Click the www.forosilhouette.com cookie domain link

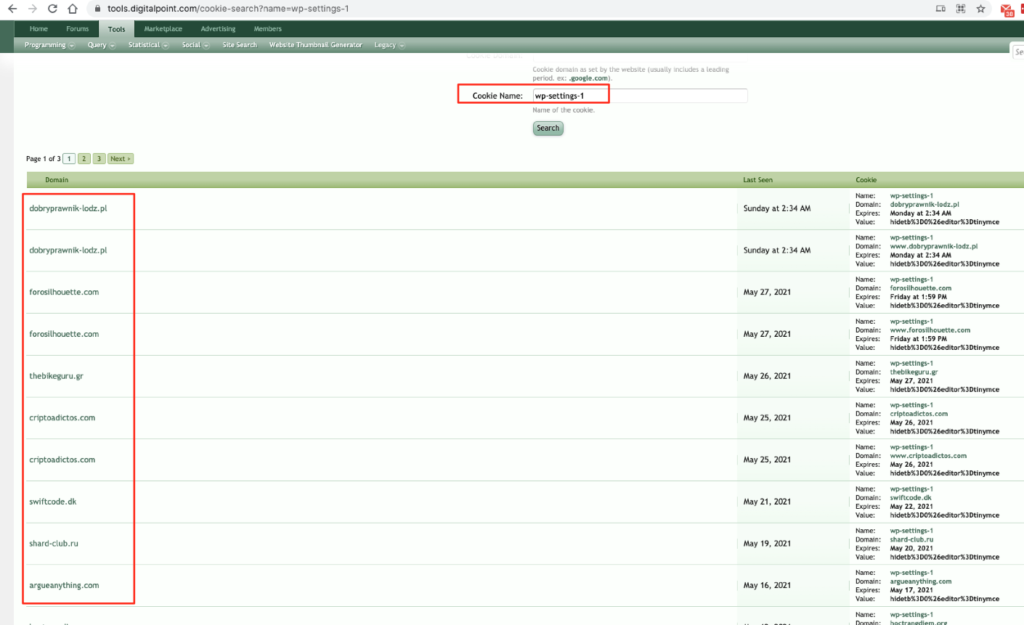click(930, 330)
